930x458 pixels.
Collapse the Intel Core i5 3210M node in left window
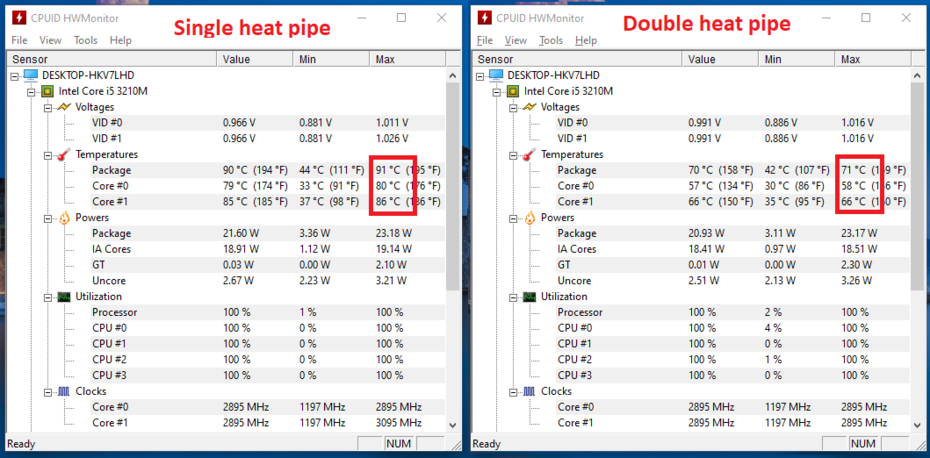pos(31,92)
